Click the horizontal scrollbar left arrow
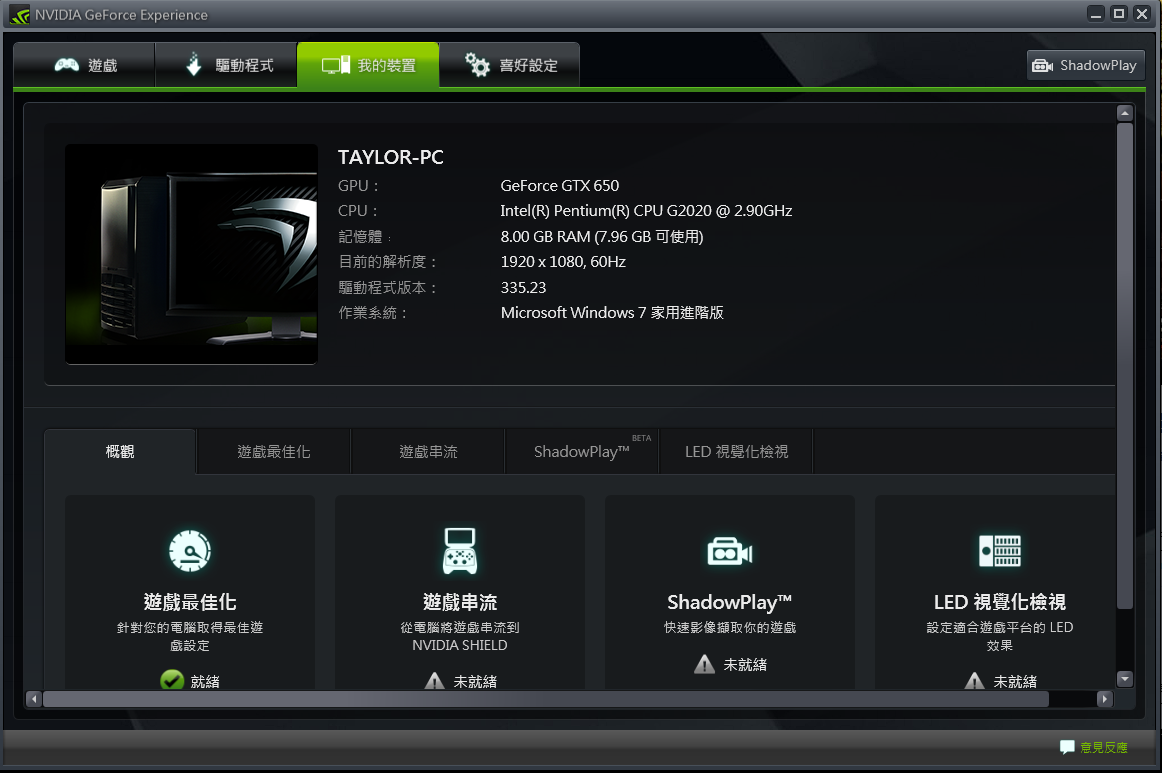Viewport: 1162px width, 773px height. click(33, 698)
